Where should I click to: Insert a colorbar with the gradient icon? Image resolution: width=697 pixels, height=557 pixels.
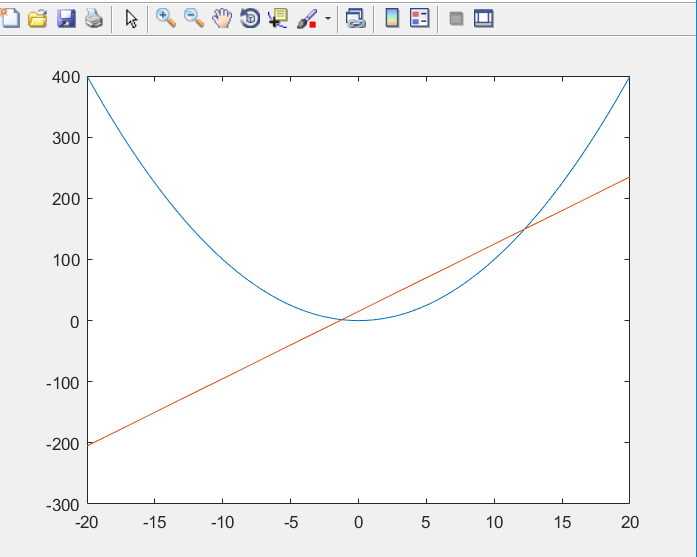[x=392, y=19]
